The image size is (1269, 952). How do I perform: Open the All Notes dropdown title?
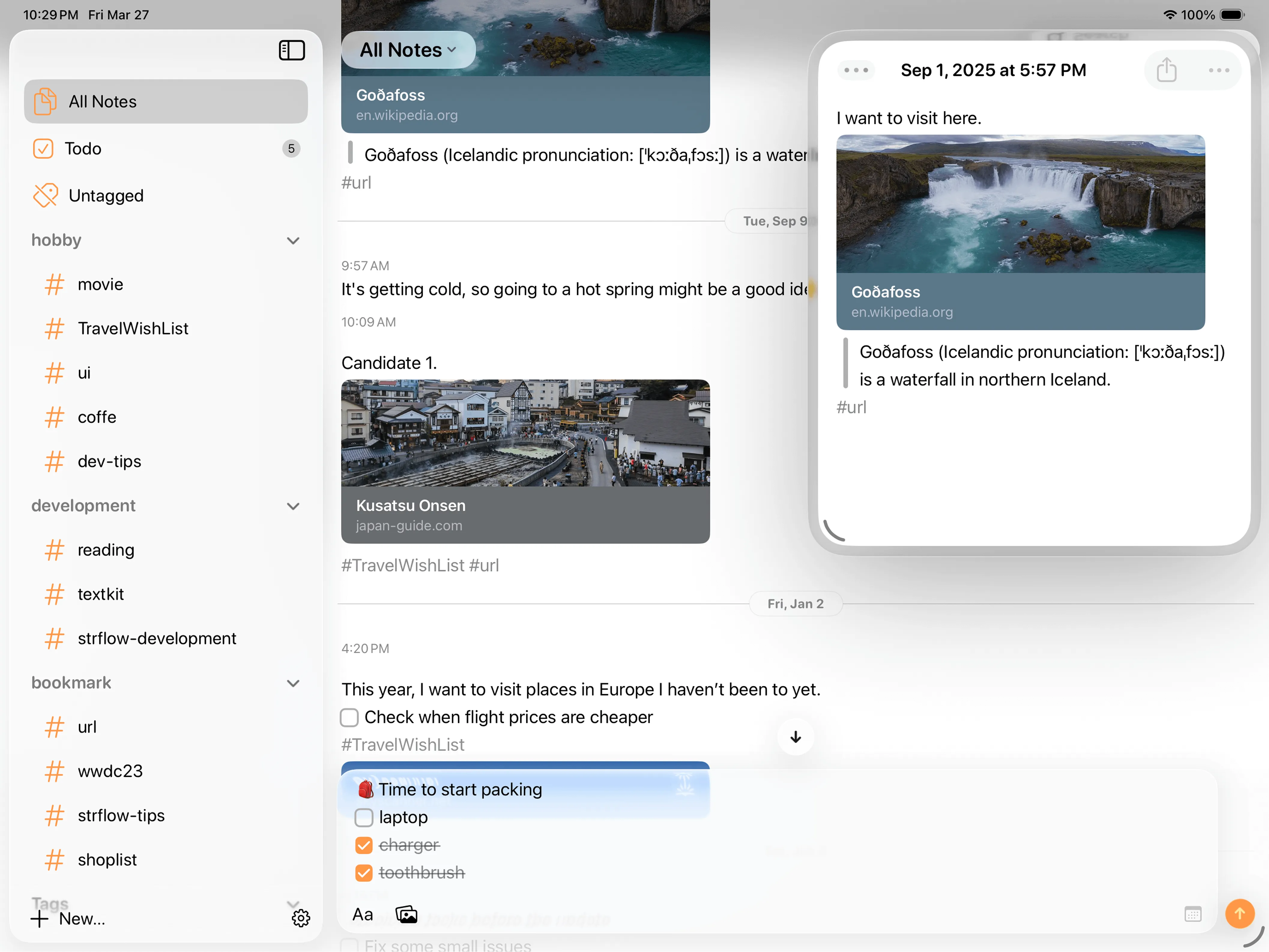click(x=408, y=50)
